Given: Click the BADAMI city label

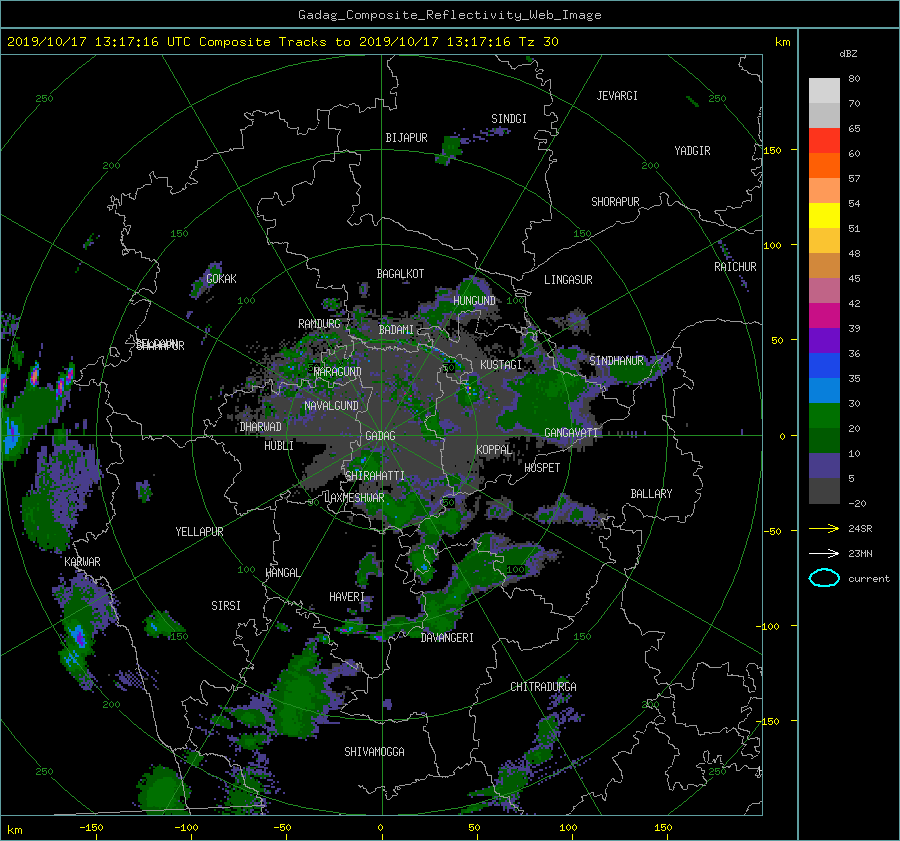Looking at the screenshot, I should point(396,330).
